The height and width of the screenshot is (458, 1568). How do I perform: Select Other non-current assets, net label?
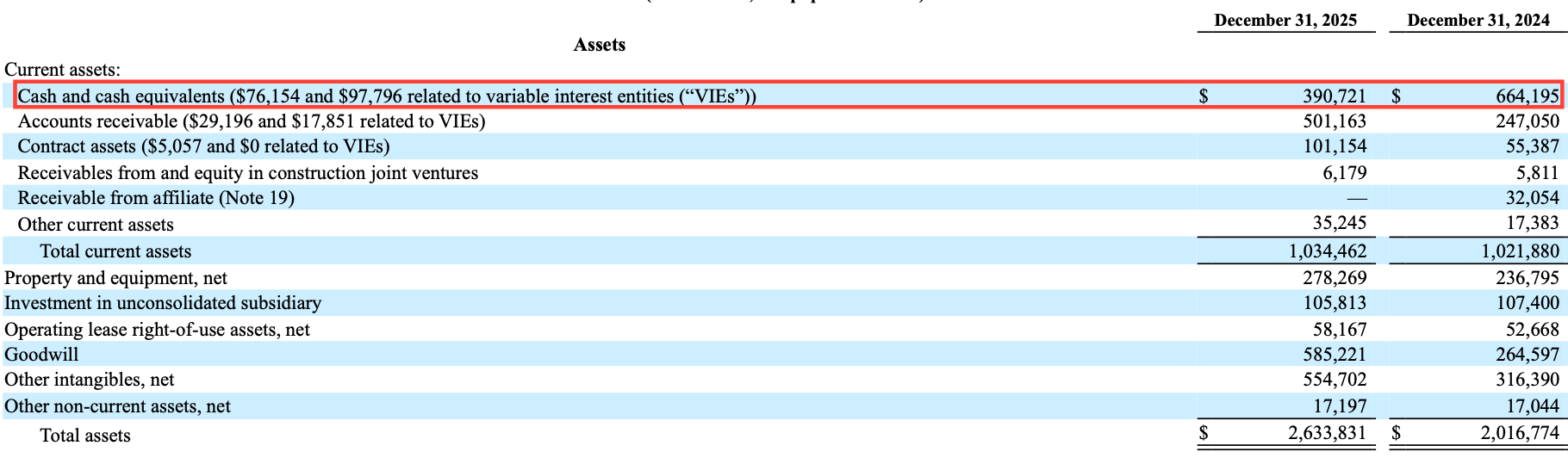(117, 406)
